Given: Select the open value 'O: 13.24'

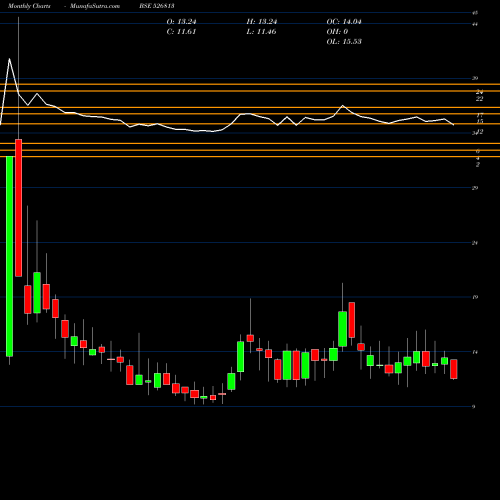Looking at the screenshot, I should coord(181,22).
